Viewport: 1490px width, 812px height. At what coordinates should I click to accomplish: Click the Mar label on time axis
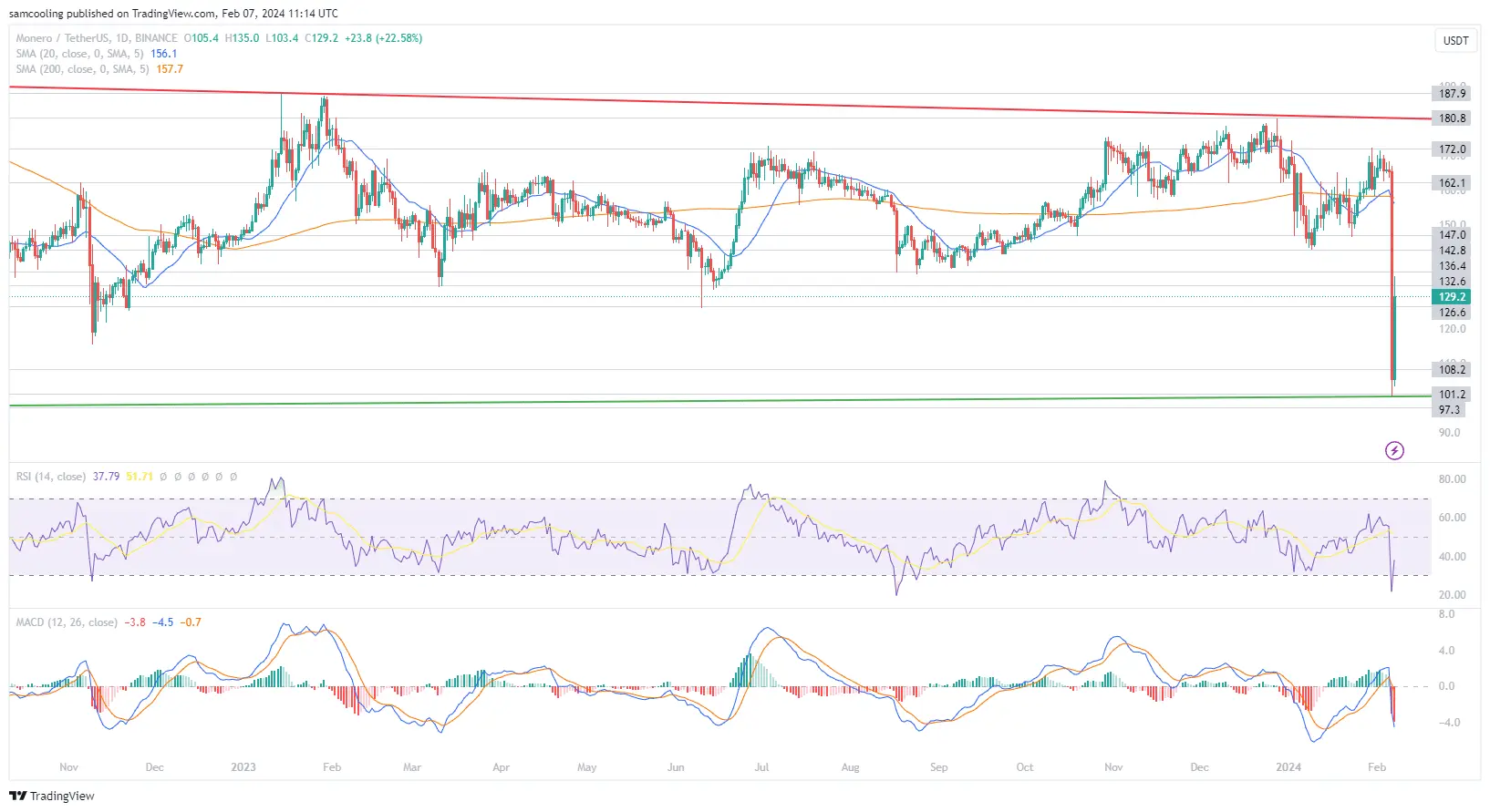click(x=412, y=767)
